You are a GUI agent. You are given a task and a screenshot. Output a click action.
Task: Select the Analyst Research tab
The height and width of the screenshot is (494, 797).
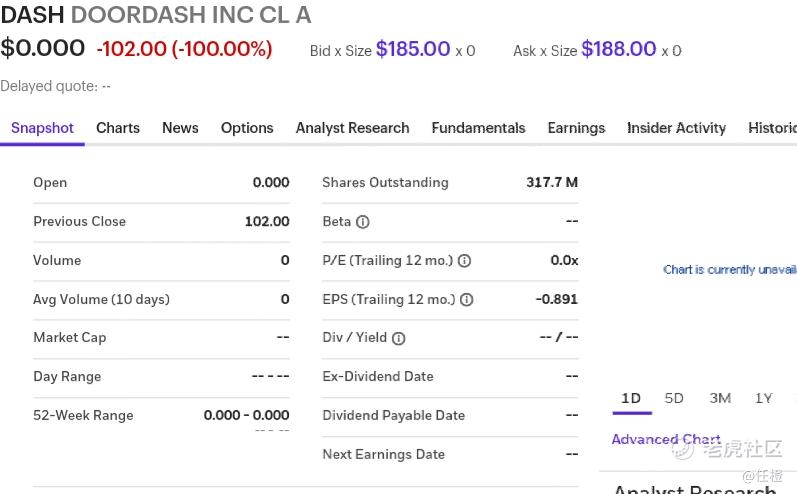(x=352, y=128)
